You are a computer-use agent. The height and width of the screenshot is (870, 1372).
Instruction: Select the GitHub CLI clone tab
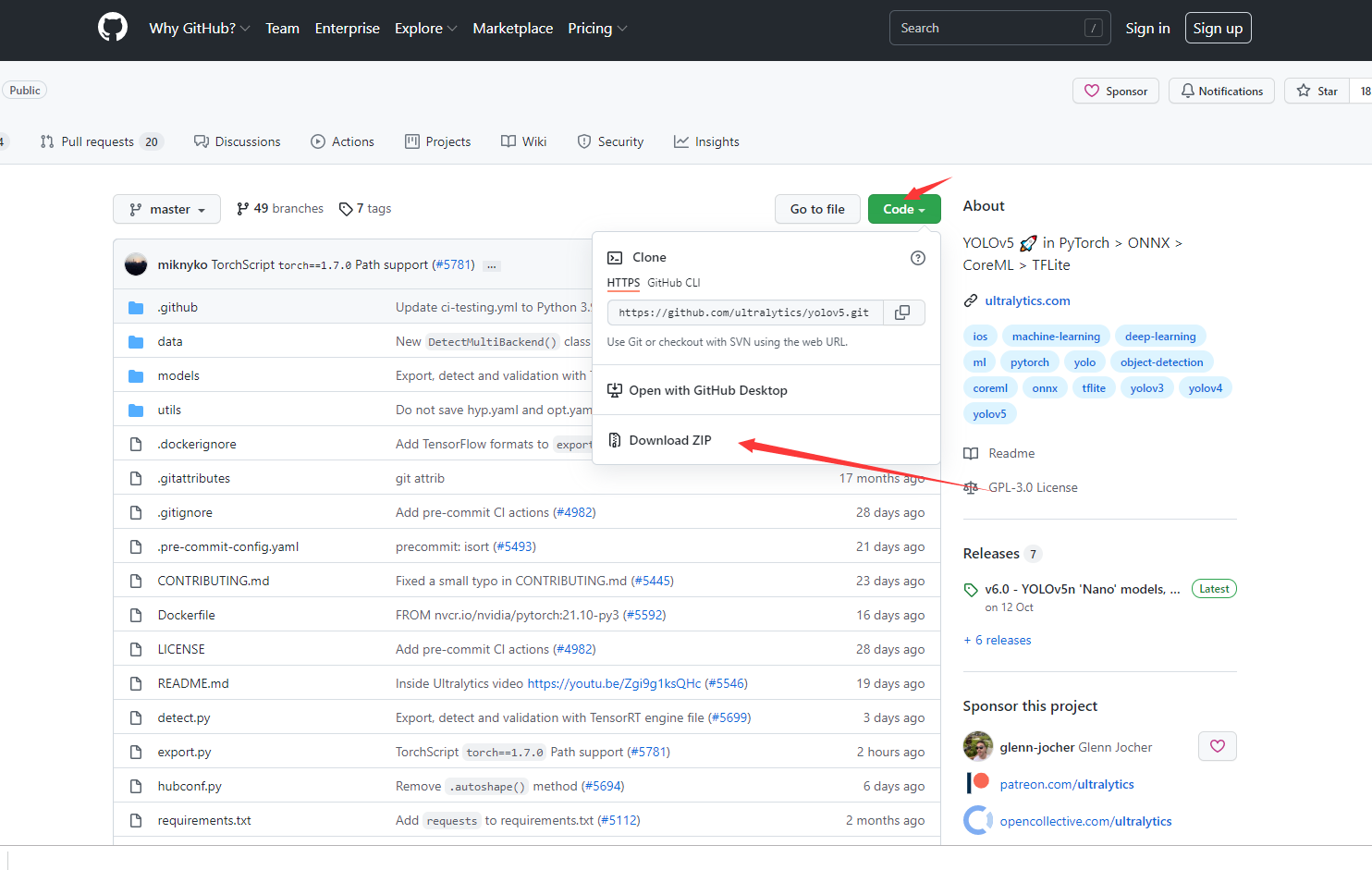[x=674, y=283]
